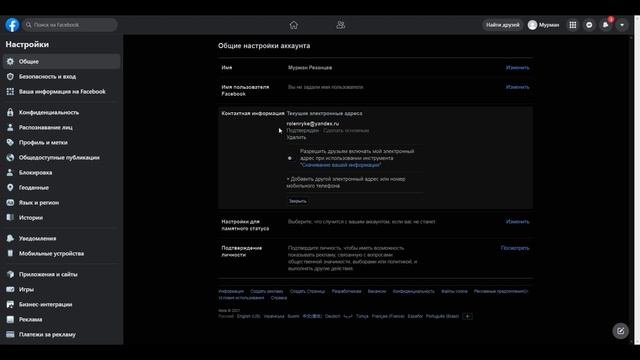The width and height of the screenshot is (640, 360).
Task: Open the Мурман profile chip
Action: click(x=543, y=25)
